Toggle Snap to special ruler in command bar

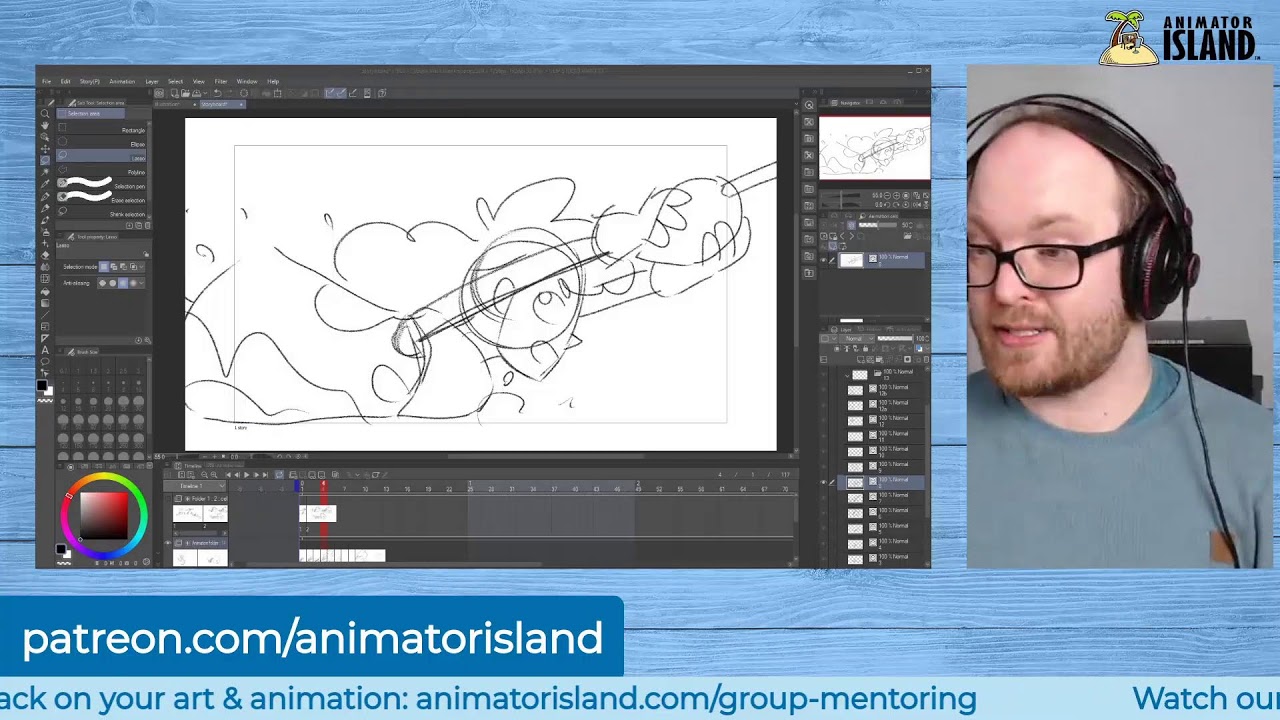click(341, 93)
